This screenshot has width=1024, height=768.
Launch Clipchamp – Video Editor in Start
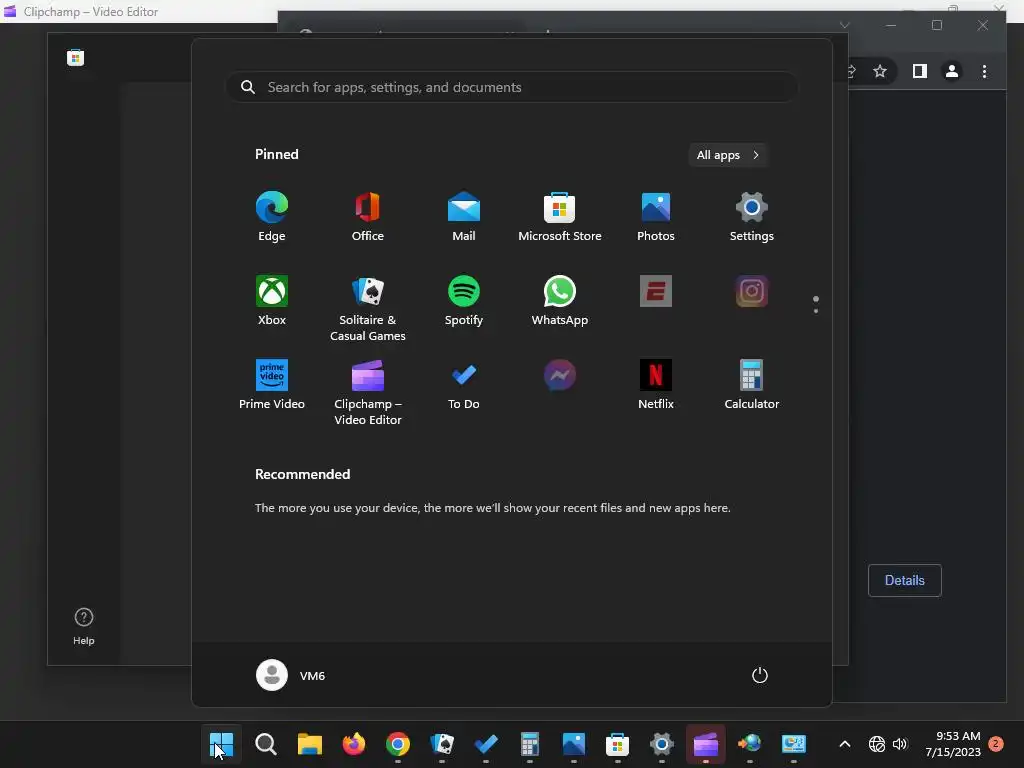(x=368, y=392)
